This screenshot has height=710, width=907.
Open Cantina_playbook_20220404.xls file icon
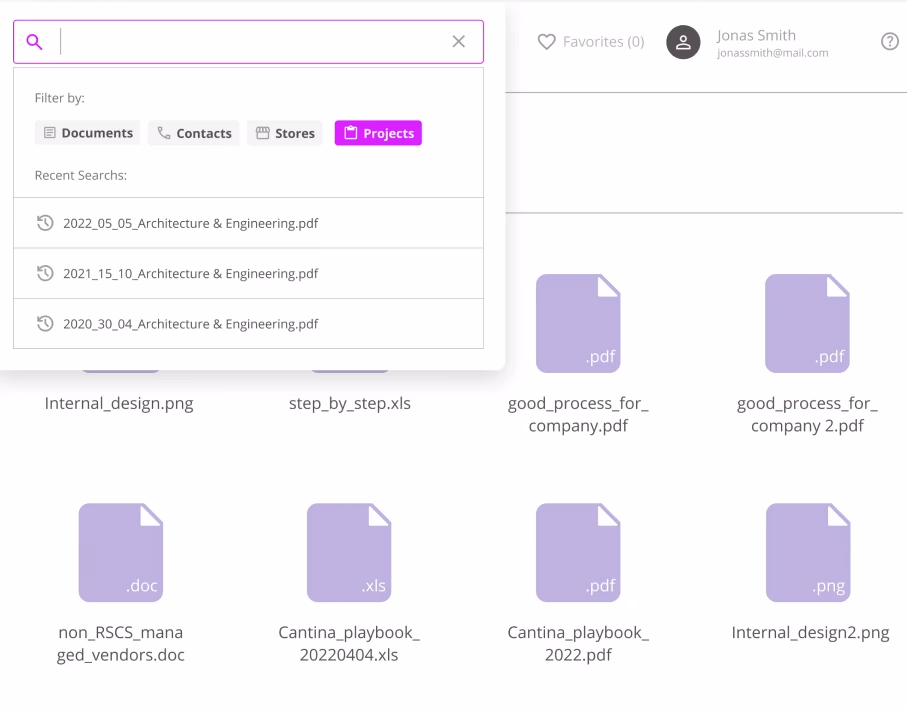click(x=349, y=553)
